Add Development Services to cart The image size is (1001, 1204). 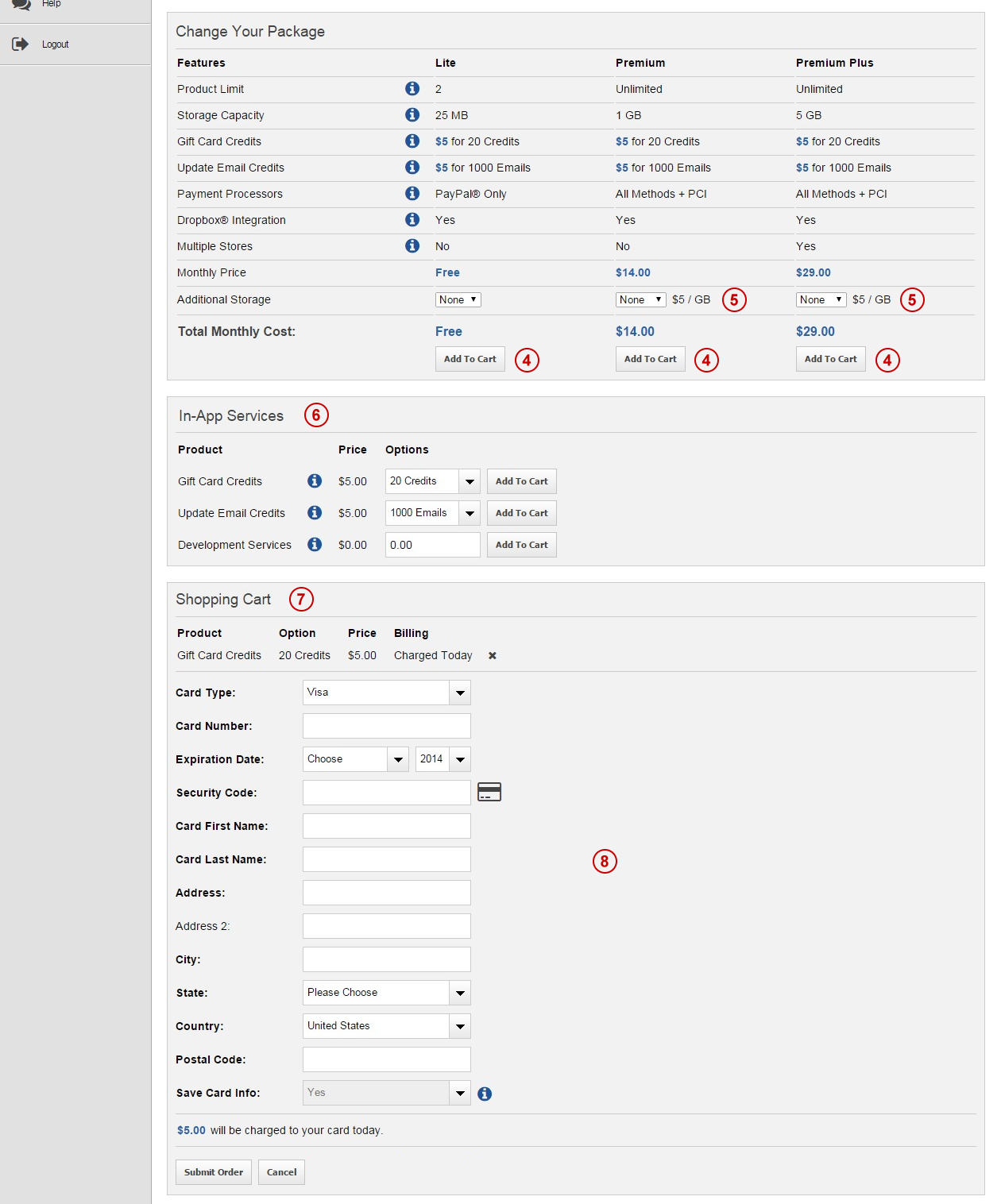(x=522, y=545)
